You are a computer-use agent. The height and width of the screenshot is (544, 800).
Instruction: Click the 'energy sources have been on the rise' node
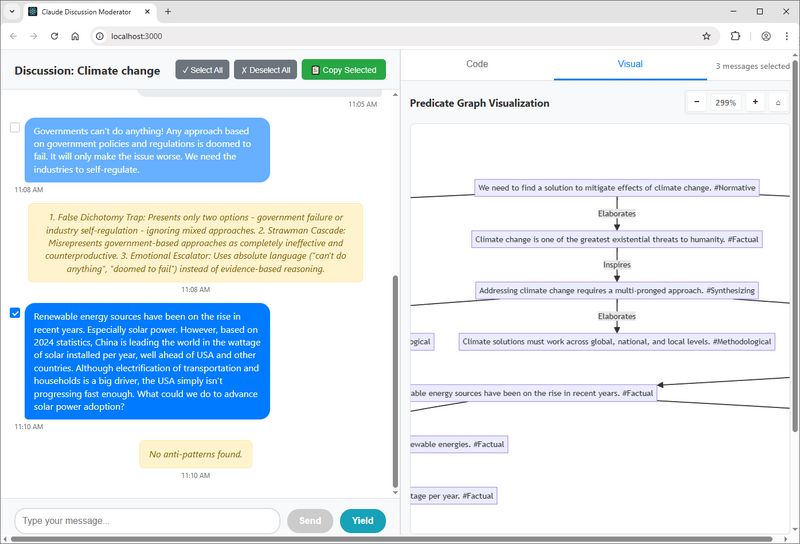534,393
